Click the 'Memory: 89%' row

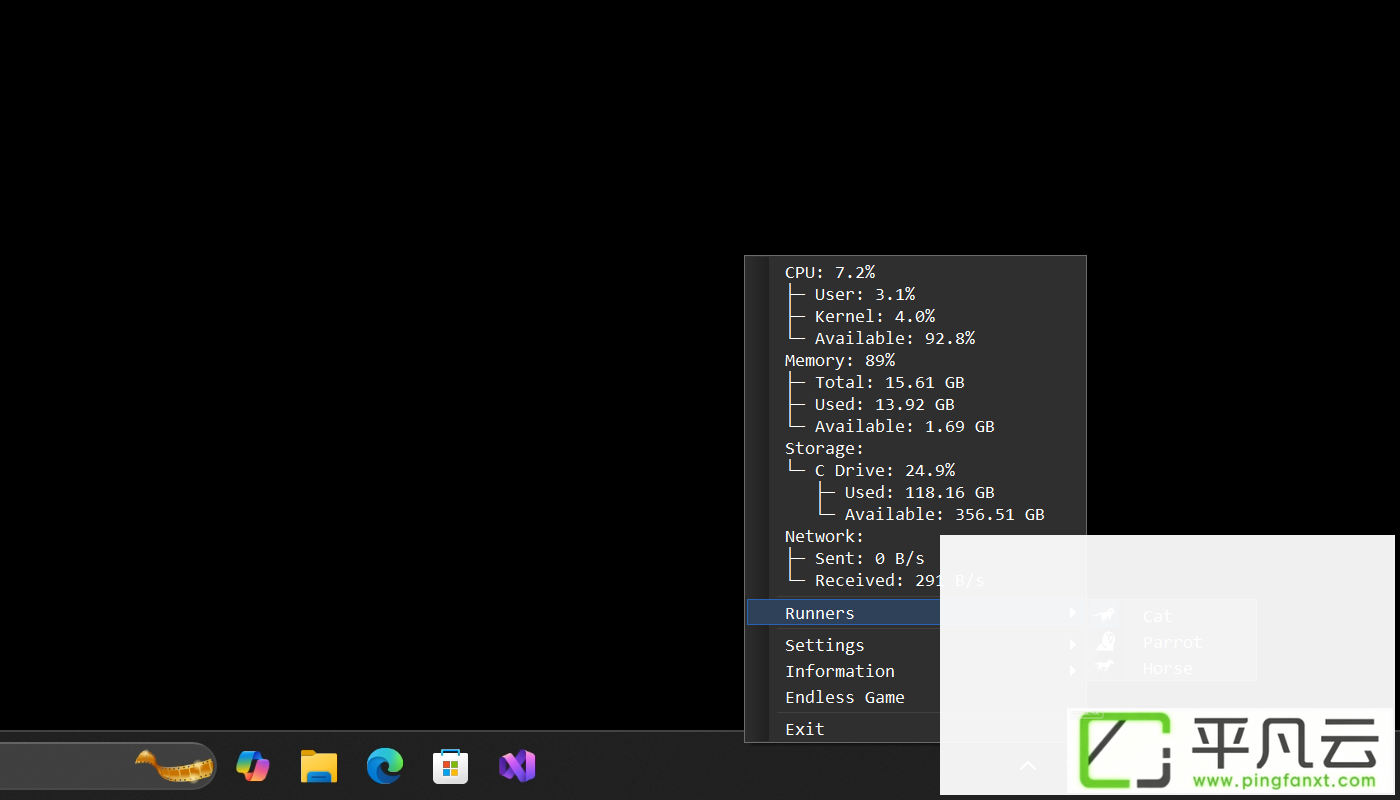point(915,360)
